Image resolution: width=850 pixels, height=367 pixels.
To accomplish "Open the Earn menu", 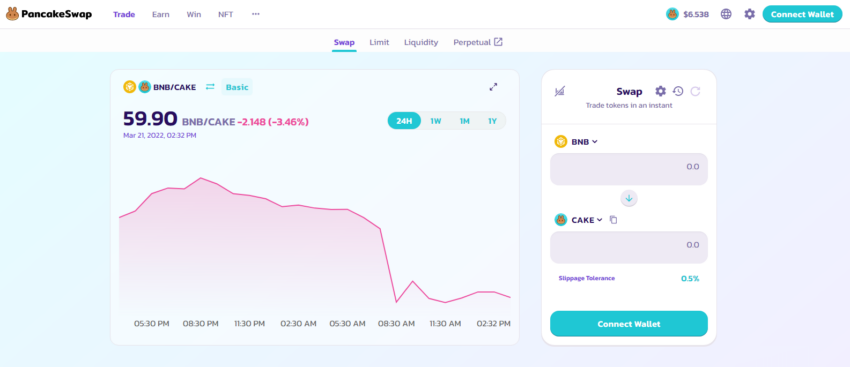I will [160, 15].
